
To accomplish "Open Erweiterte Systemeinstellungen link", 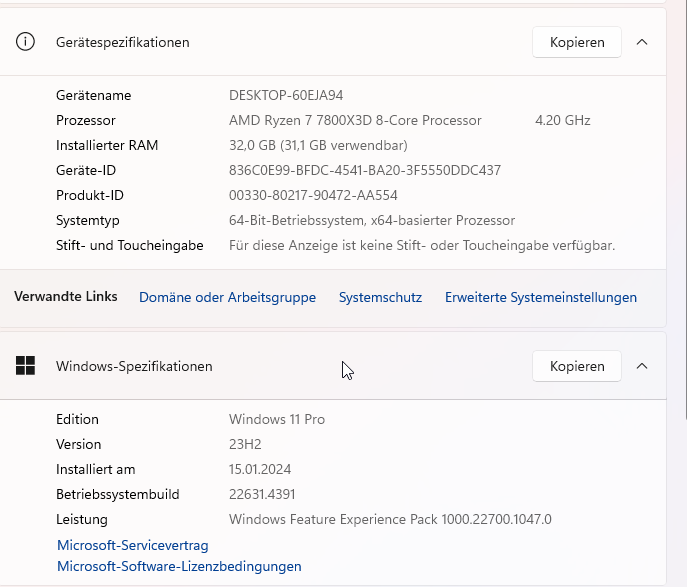I will [541, 297].
